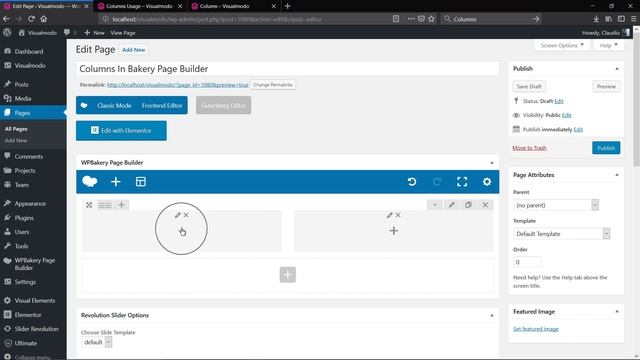Click the browser search box containing Columns
This screenshot has height=360, width=640.
tap(492, 19)
